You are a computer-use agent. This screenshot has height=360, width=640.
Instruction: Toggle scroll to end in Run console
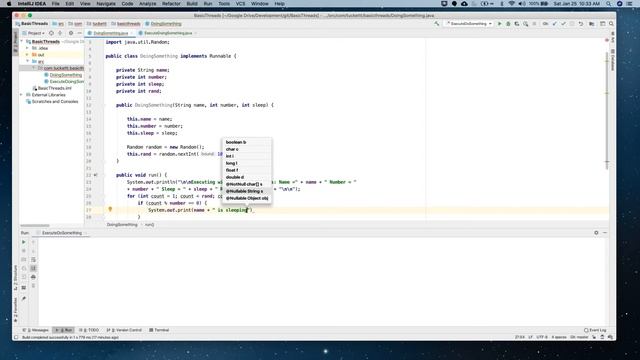[x=33, y=268]
